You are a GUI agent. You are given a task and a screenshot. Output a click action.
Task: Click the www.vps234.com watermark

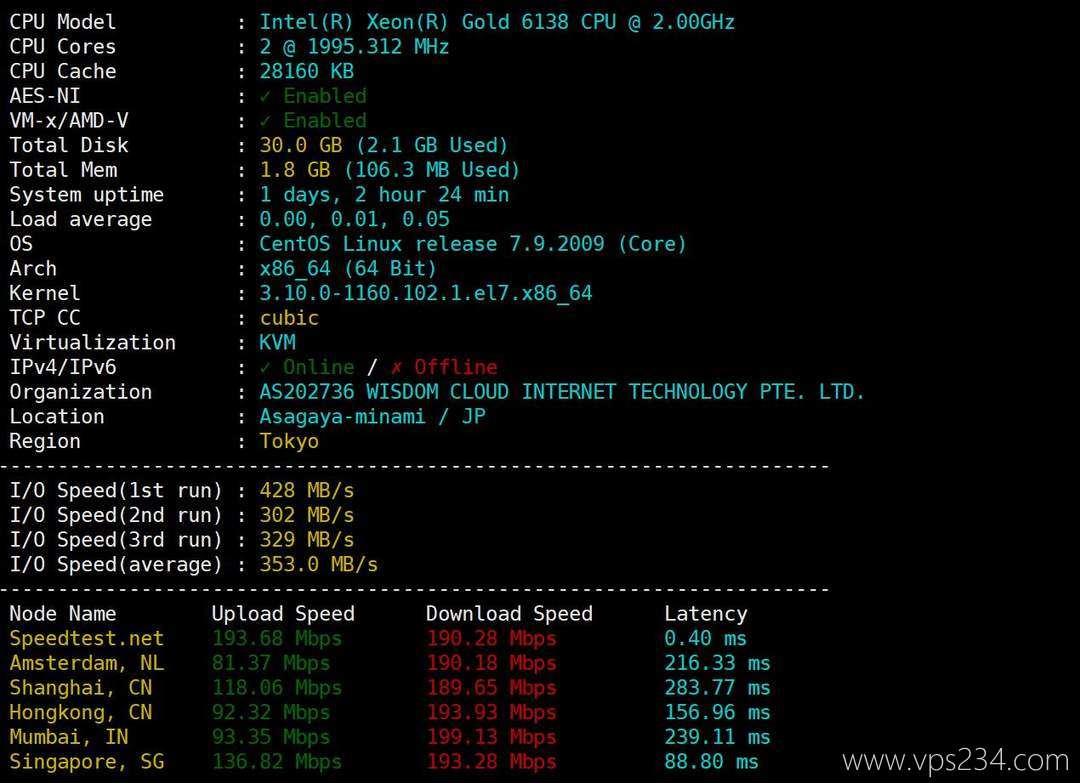point(955,760)
